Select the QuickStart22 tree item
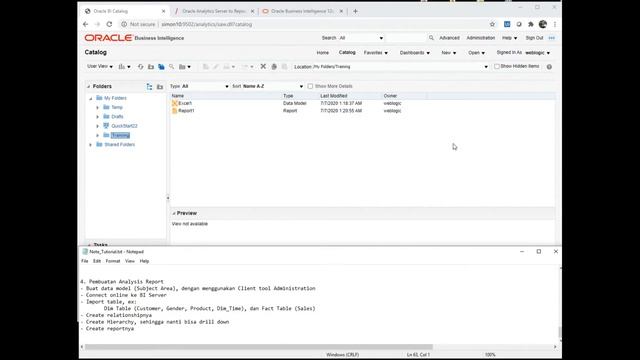Screen dimensions: 640x360 tap(124, 126)
